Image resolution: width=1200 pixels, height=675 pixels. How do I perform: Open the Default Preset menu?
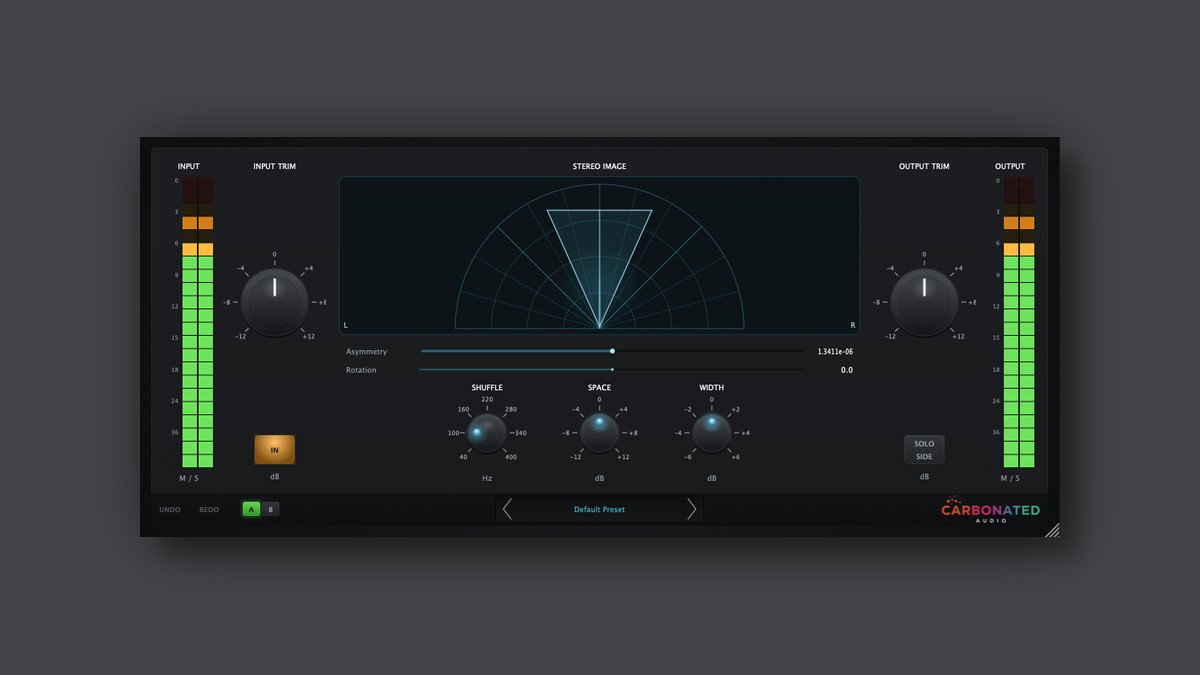599,509
